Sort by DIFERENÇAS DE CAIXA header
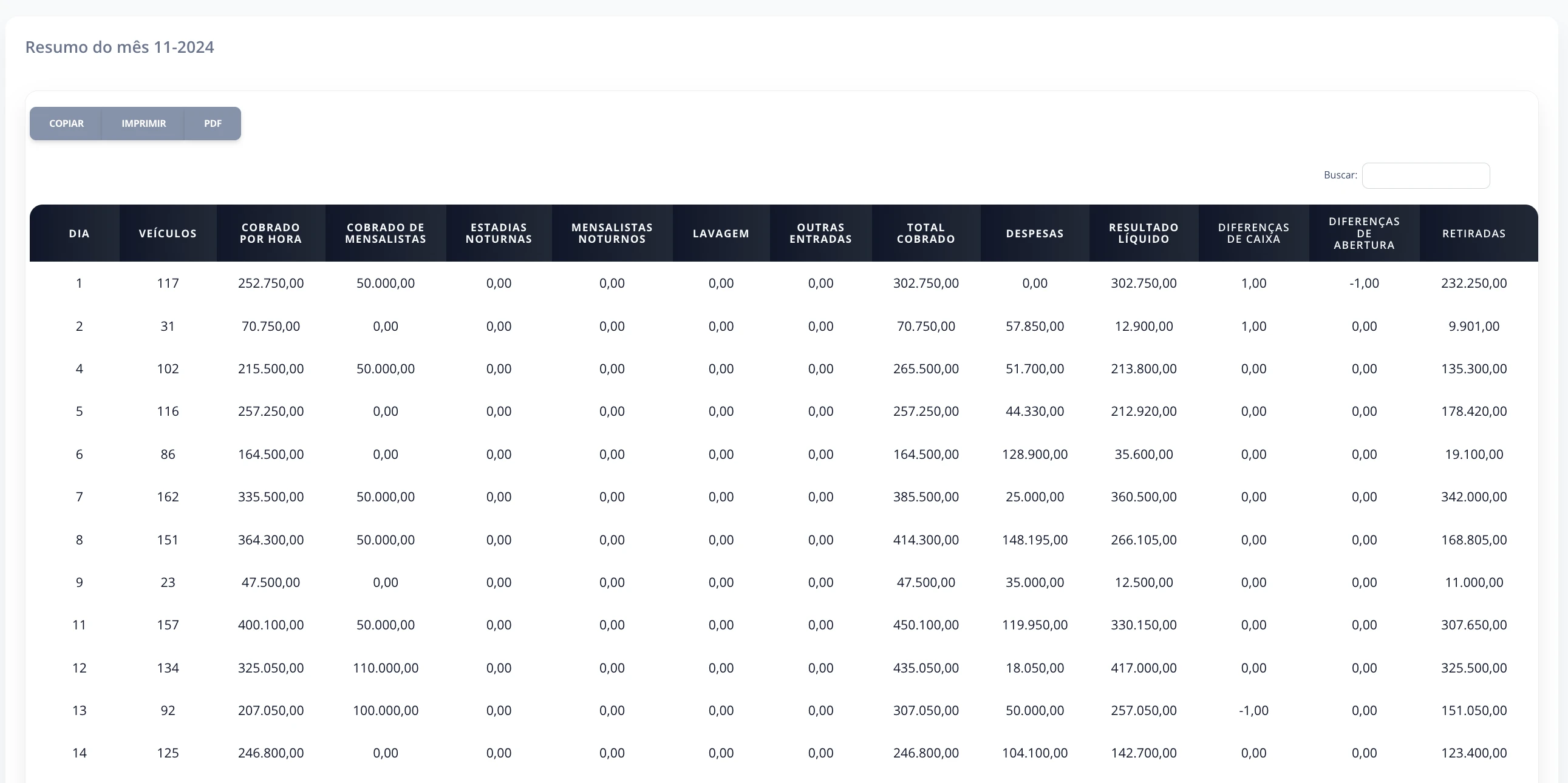Screen dimensions: 1568x783 [x=1253, y=233]
